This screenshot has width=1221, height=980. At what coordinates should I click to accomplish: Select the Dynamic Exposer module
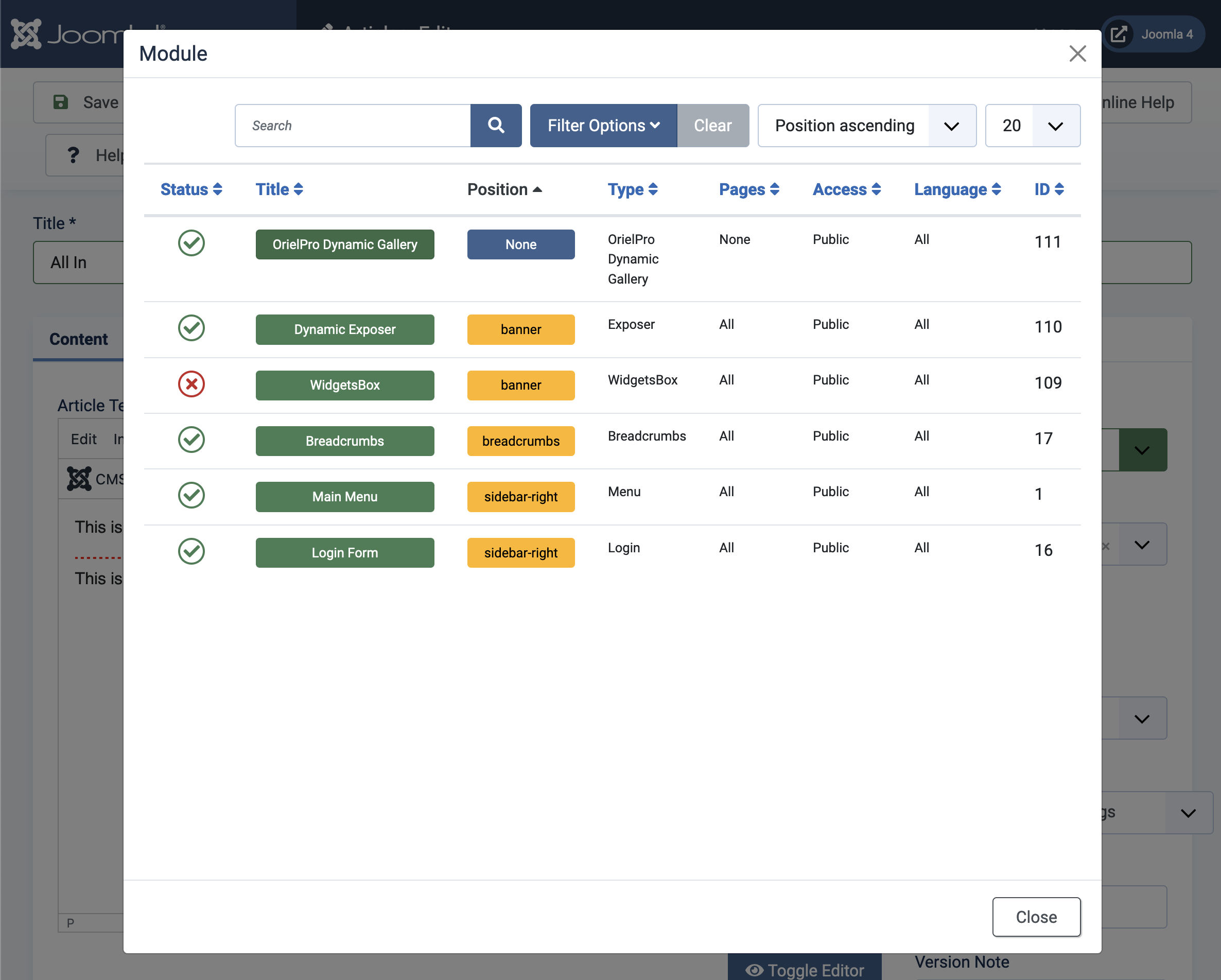[345, 329]
